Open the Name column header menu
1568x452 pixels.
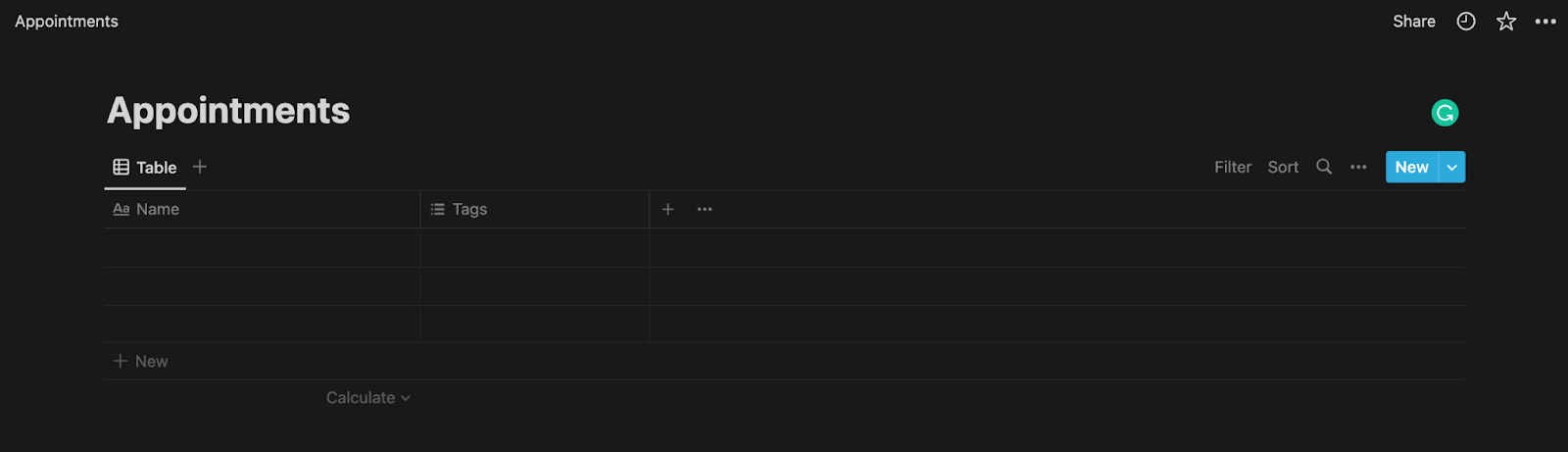(263, 209)
